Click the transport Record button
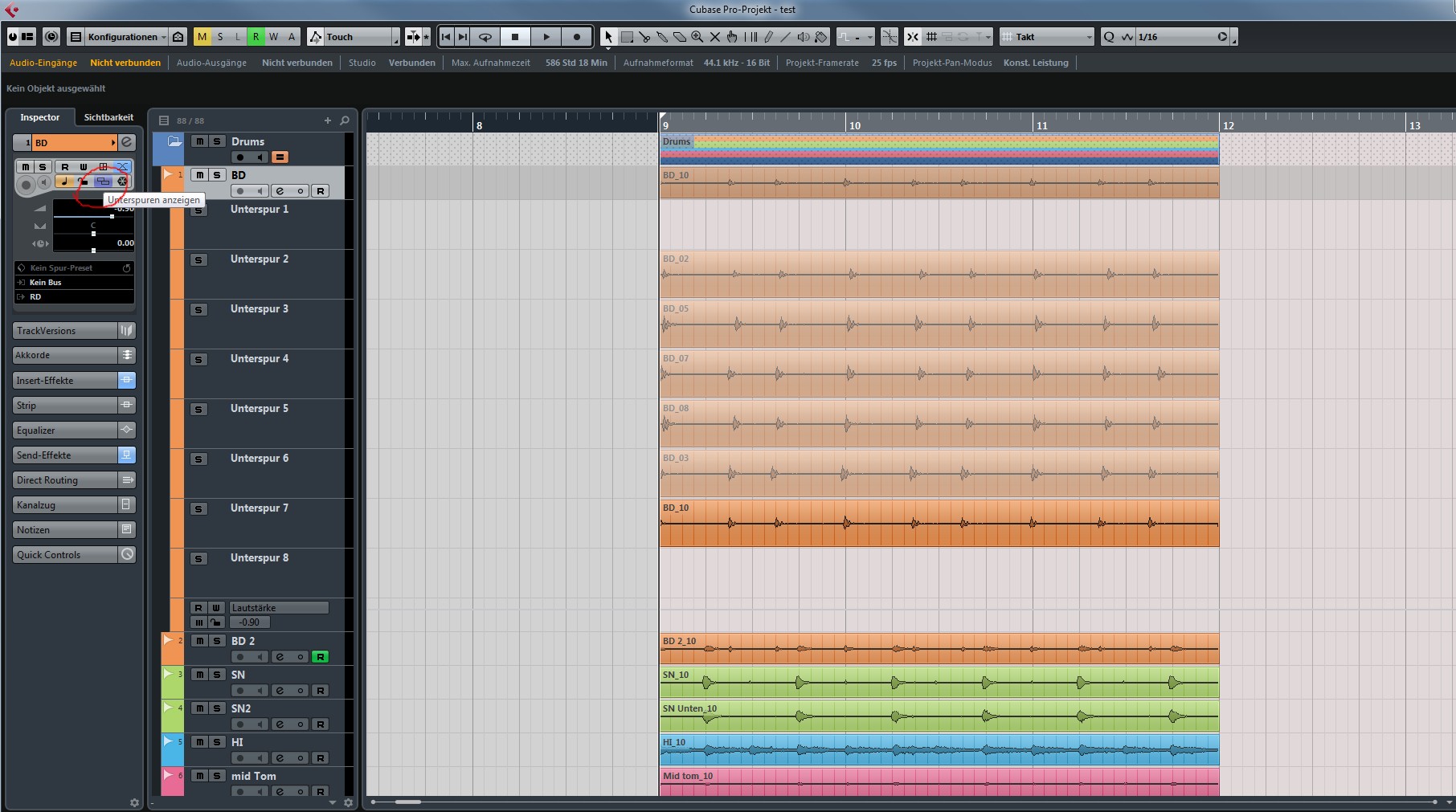This screenshot has width=1456, height=812. pyautogui.click(x=577, y=37)
